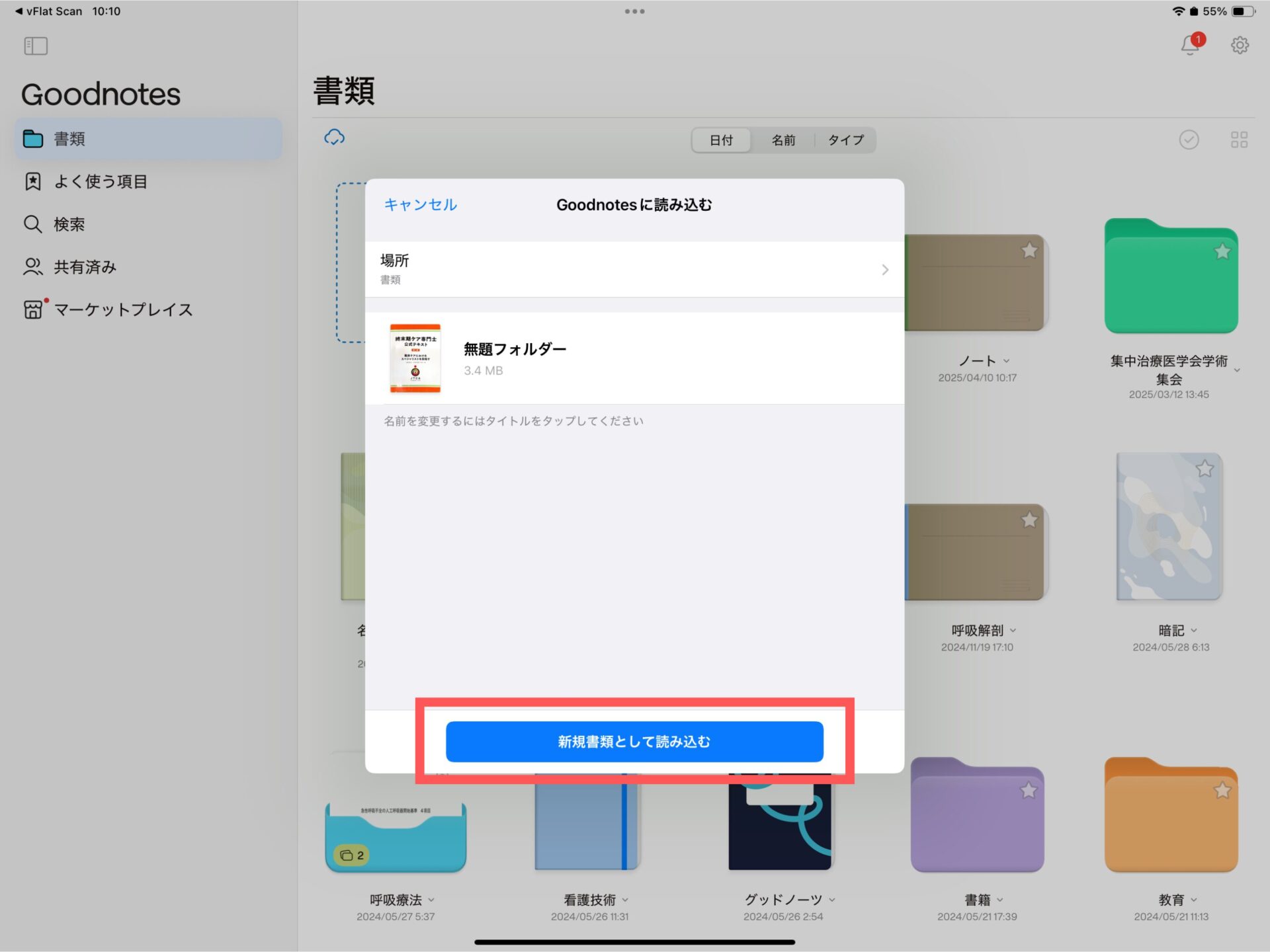Tap the multitasking three-dots control
1270x952 pixels.
[634, 11]
